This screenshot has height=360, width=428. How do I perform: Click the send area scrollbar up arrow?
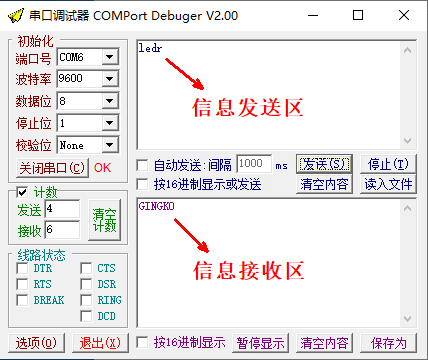[407, 51]
